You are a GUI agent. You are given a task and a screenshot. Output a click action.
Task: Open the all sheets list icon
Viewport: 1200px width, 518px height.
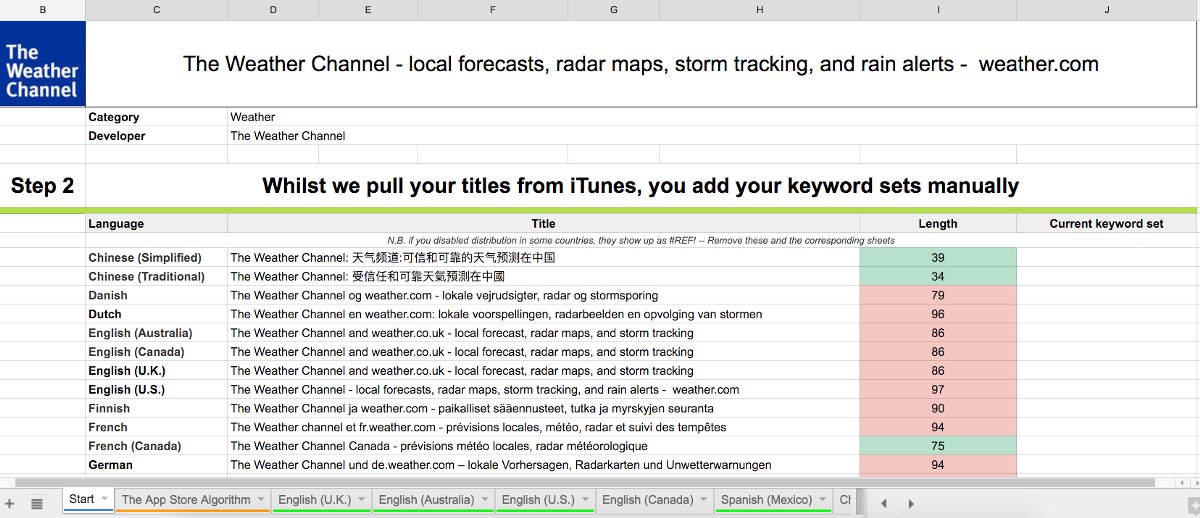[37, 502]
